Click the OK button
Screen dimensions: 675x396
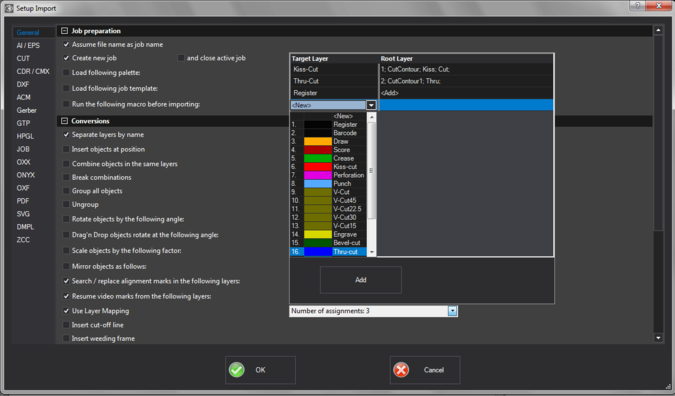click(x=260, y=370)
